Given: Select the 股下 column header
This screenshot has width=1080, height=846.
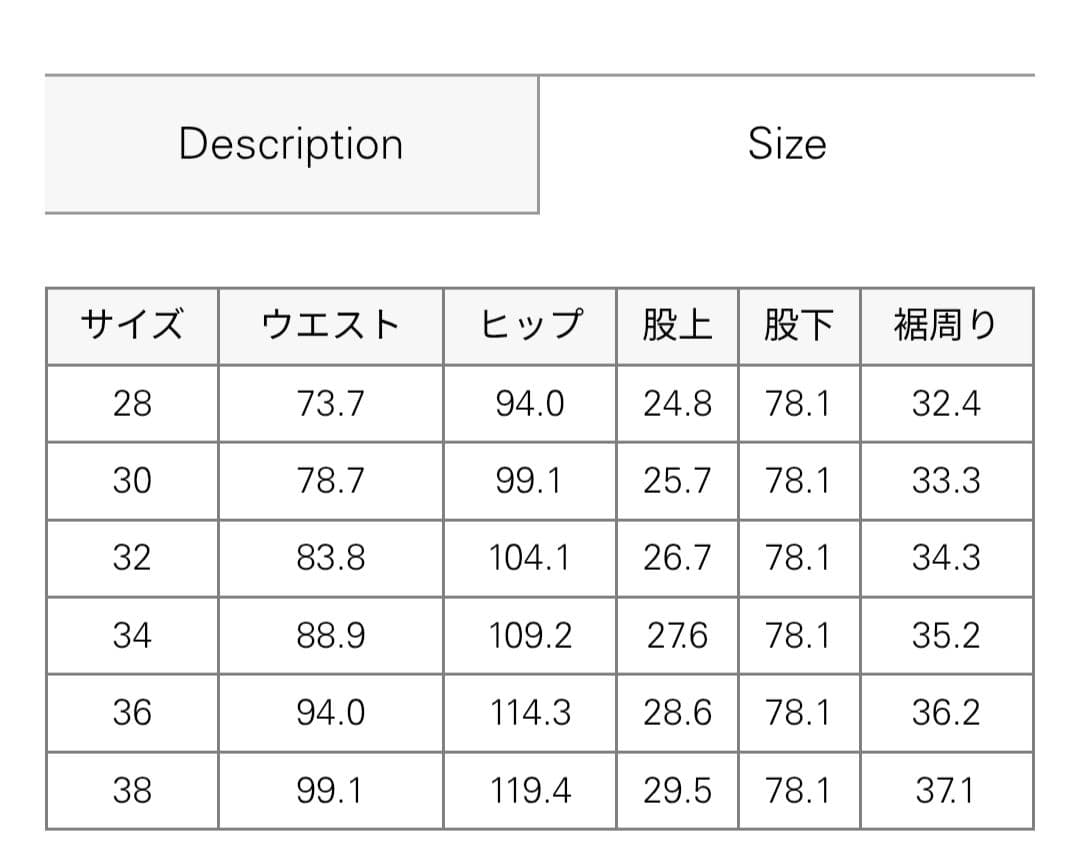Looking at the screenshot, I should pos(799,324).
